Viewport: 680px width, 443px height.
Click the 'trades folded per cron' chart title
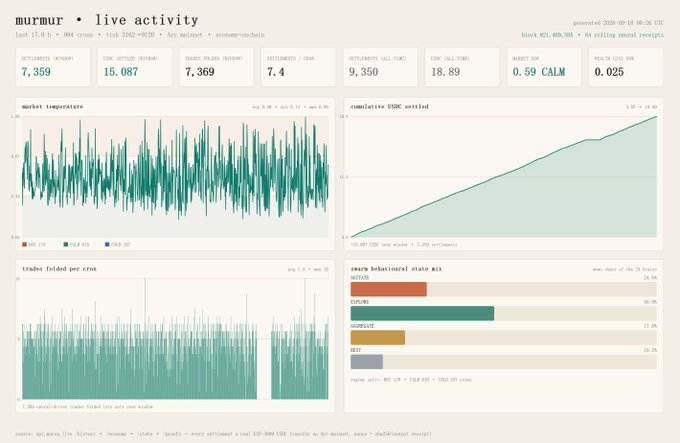pyautogui.click(x=59, y=269)
